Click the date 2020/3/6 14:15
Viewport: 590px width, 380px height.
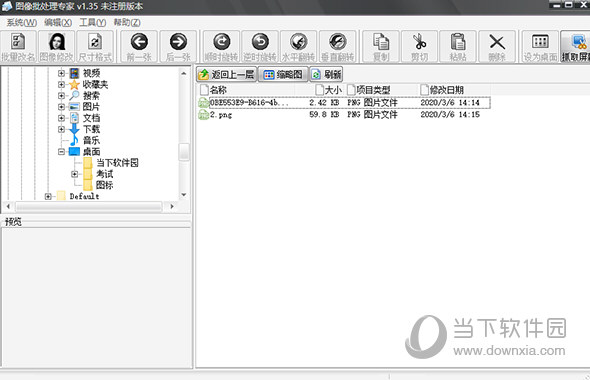[450, 114]
